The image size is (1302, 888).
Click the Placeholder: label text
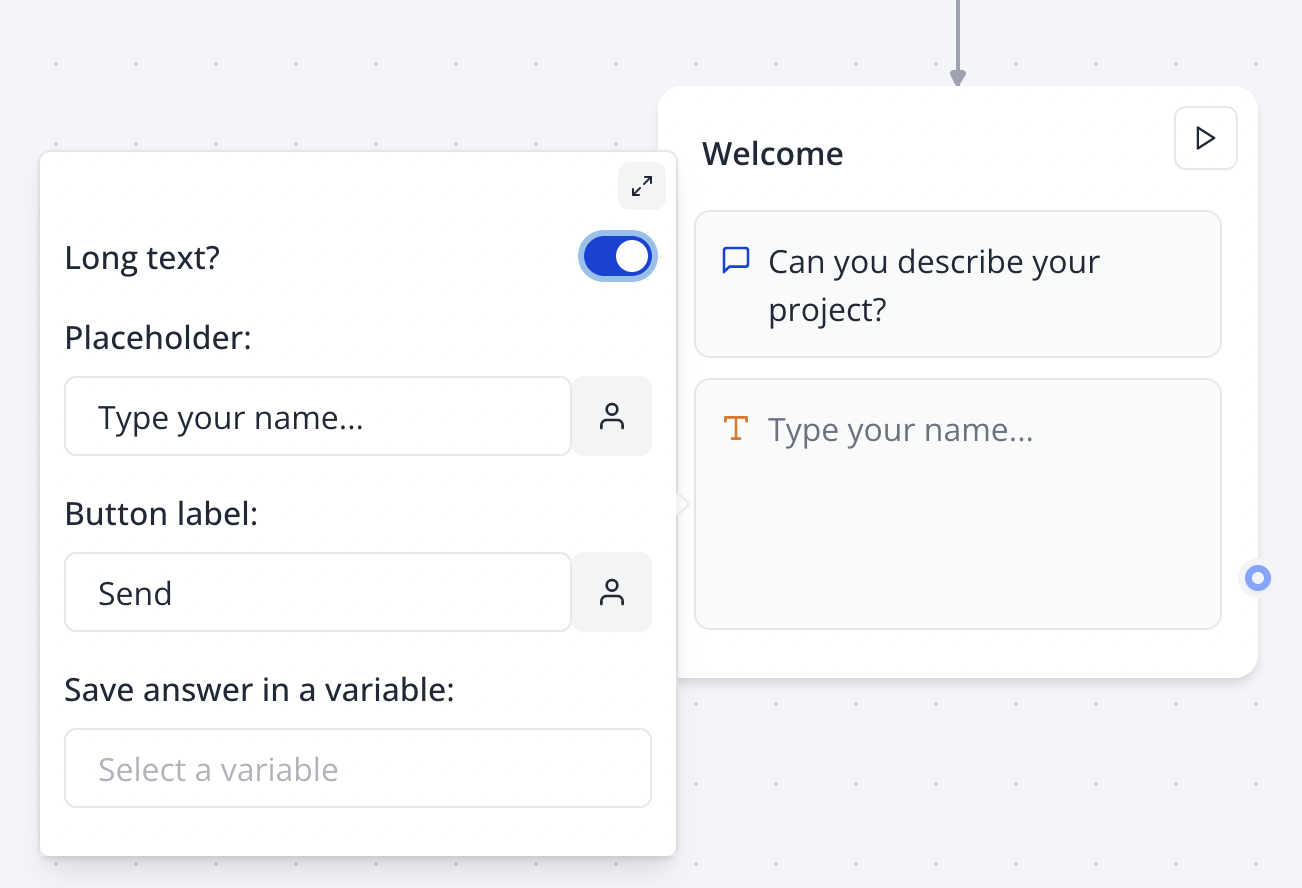tap(158, 338)
